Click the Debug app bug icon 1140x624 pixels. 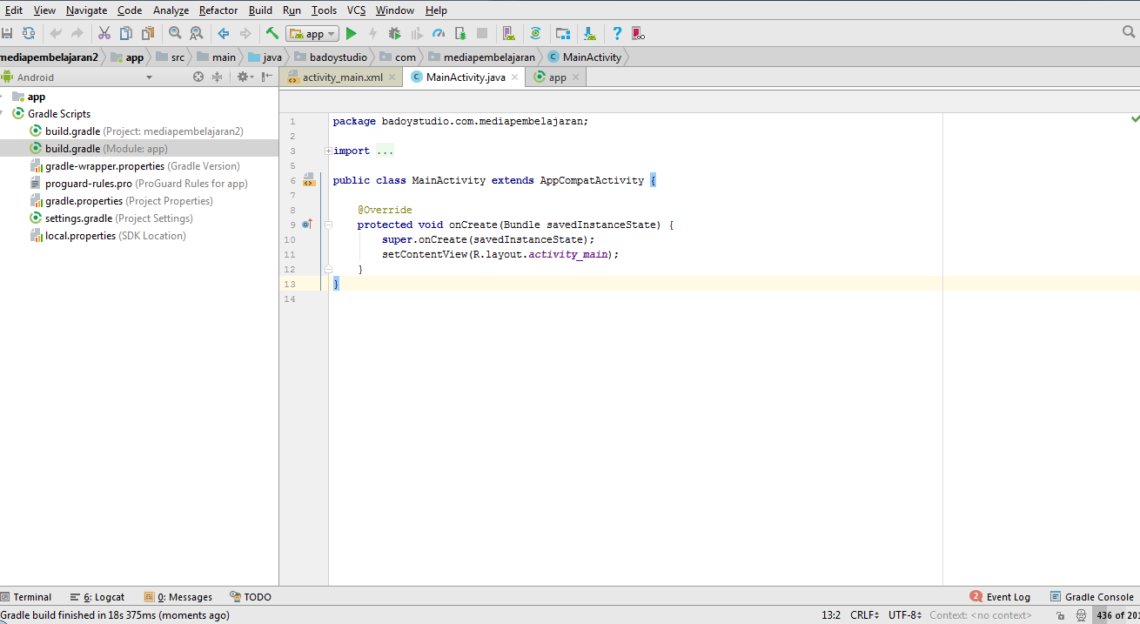coord(394,34)
